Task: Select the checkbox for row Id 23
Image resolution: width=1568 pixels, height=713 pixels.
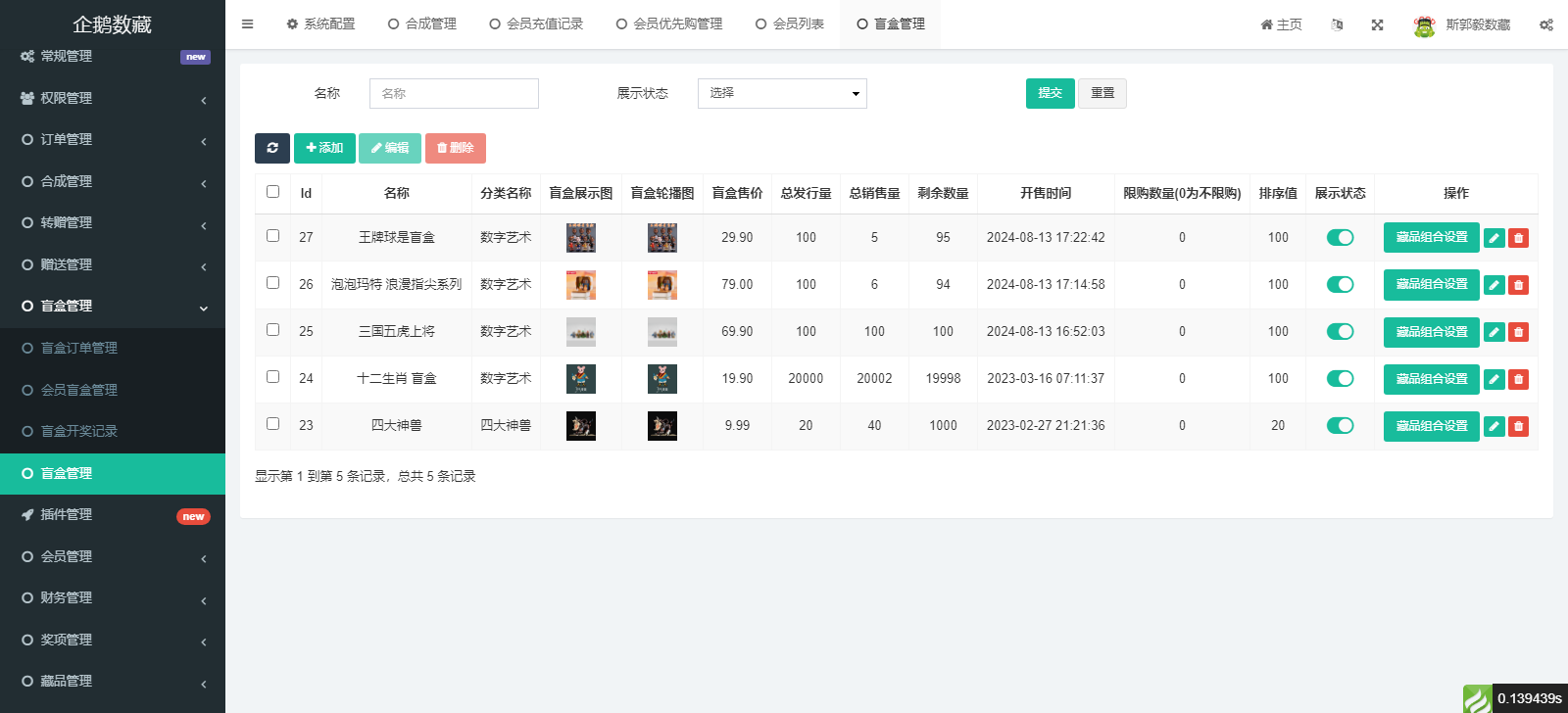Action: pyautogui.click(x=272, y=424)
